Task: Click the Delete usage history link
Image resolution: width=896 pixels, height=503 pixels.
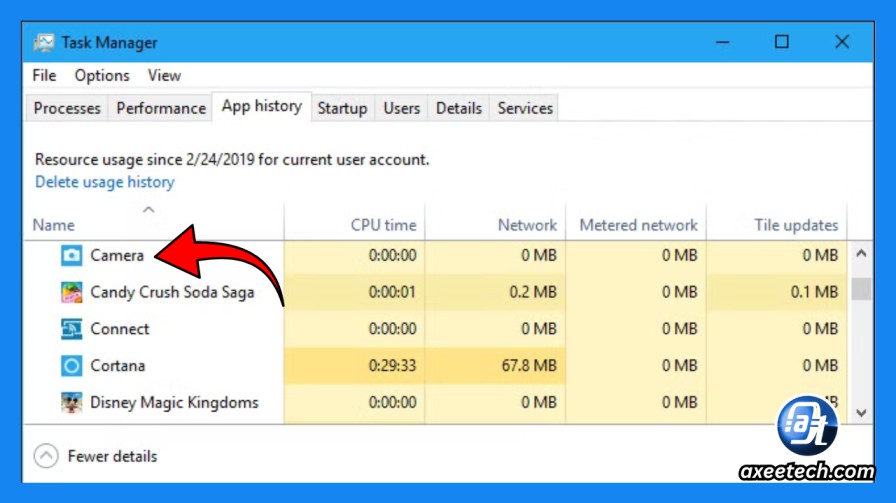Action: [x=105, y=182]
